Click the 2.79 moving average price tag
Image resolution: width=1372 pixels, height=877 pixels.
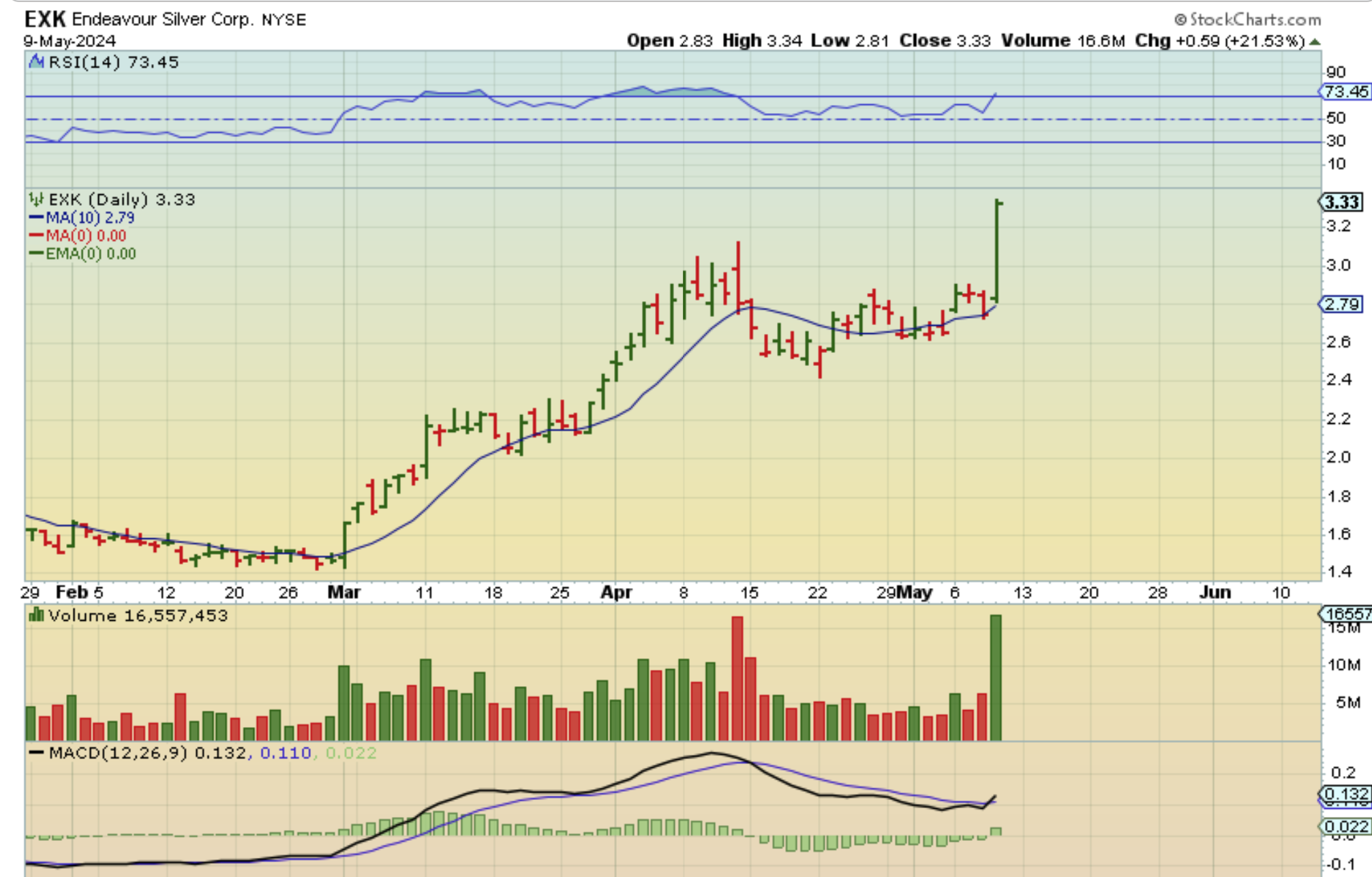pos(1341,304)
